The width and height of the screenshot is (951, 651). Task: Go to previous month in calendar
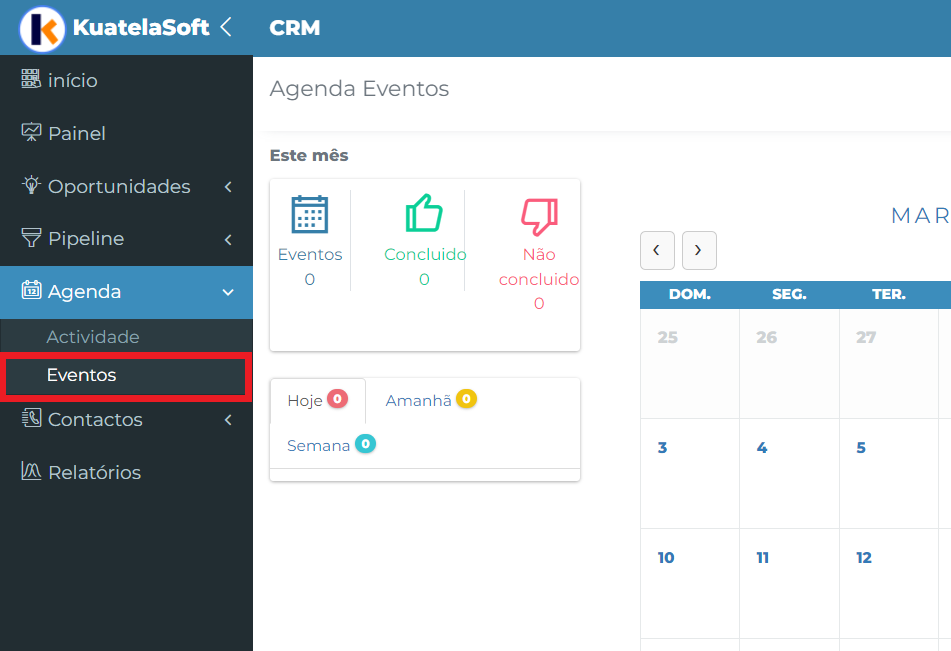click(x=657, y=250)
